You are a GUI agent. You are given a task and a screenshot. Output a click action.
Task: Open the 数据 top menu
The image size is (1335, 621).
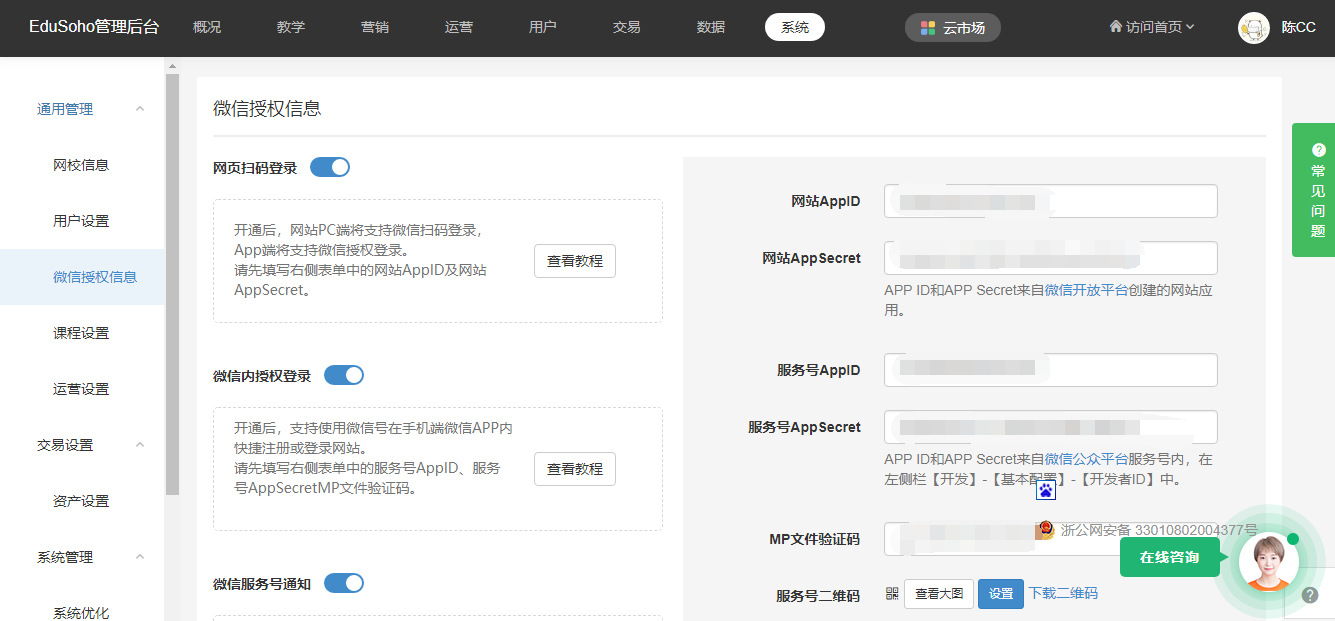pyautogui.click(x=711, y=27)
